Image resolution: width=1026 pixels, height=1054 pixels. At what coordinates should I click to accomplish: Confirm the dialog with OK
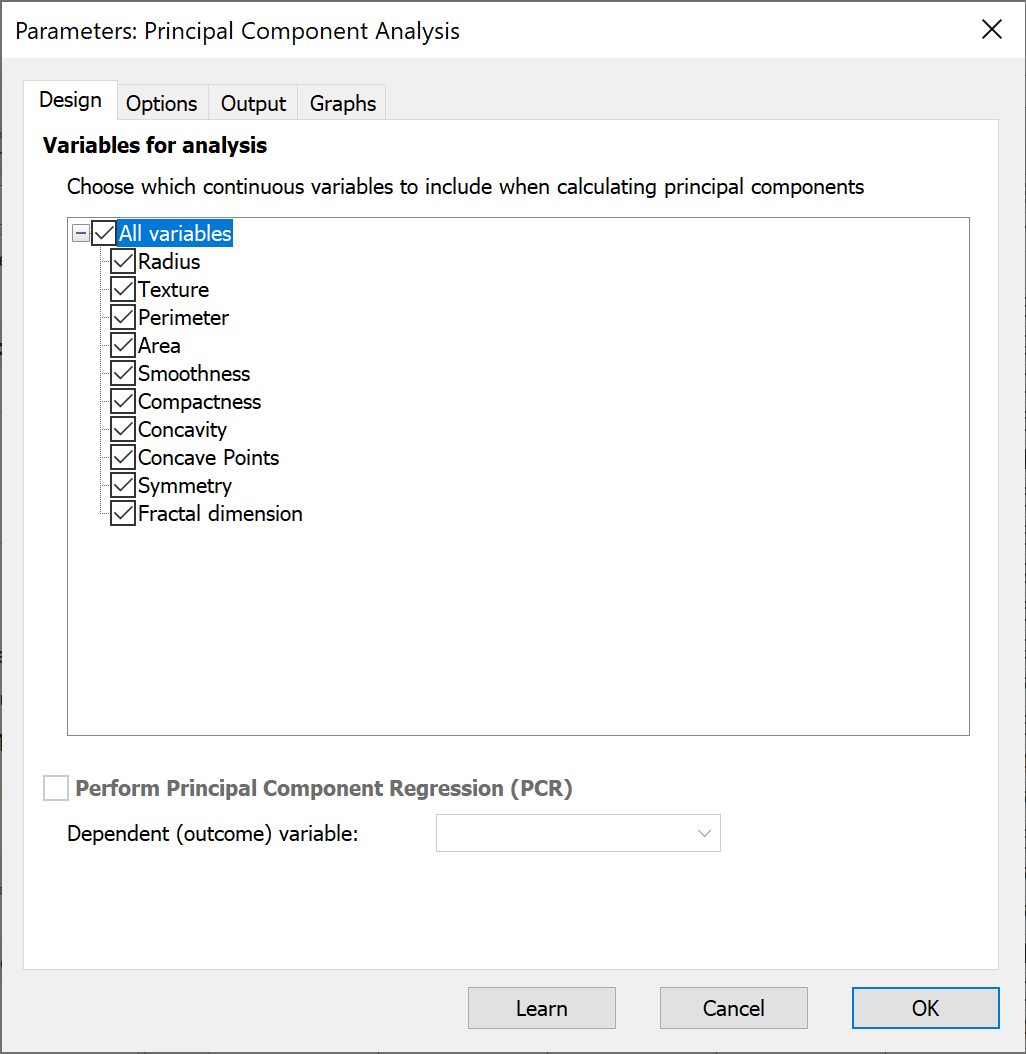pyautogui.click(x=925, y=1008)
